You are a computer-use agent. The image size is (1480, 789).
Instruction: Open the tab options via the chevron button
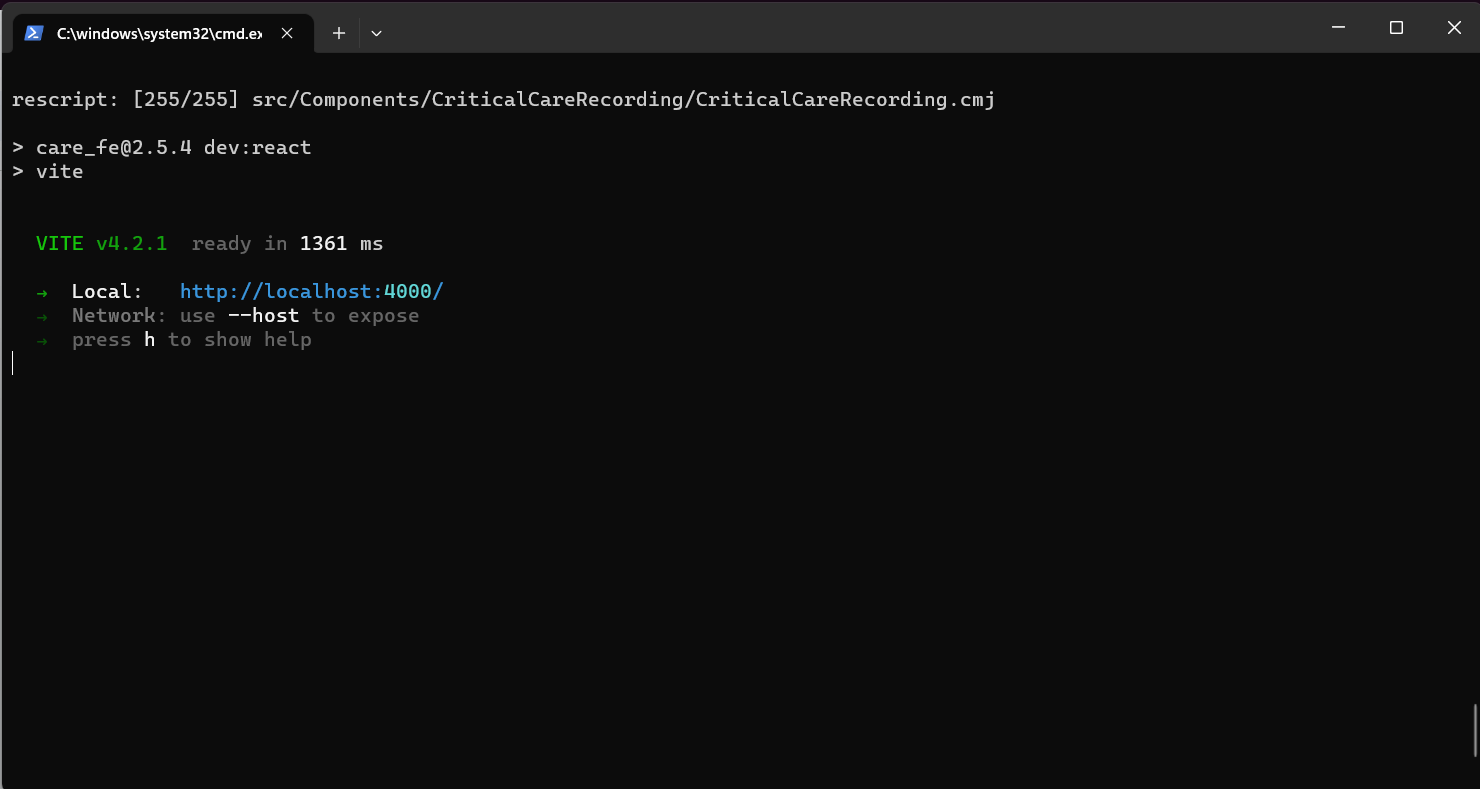point(376,32)
